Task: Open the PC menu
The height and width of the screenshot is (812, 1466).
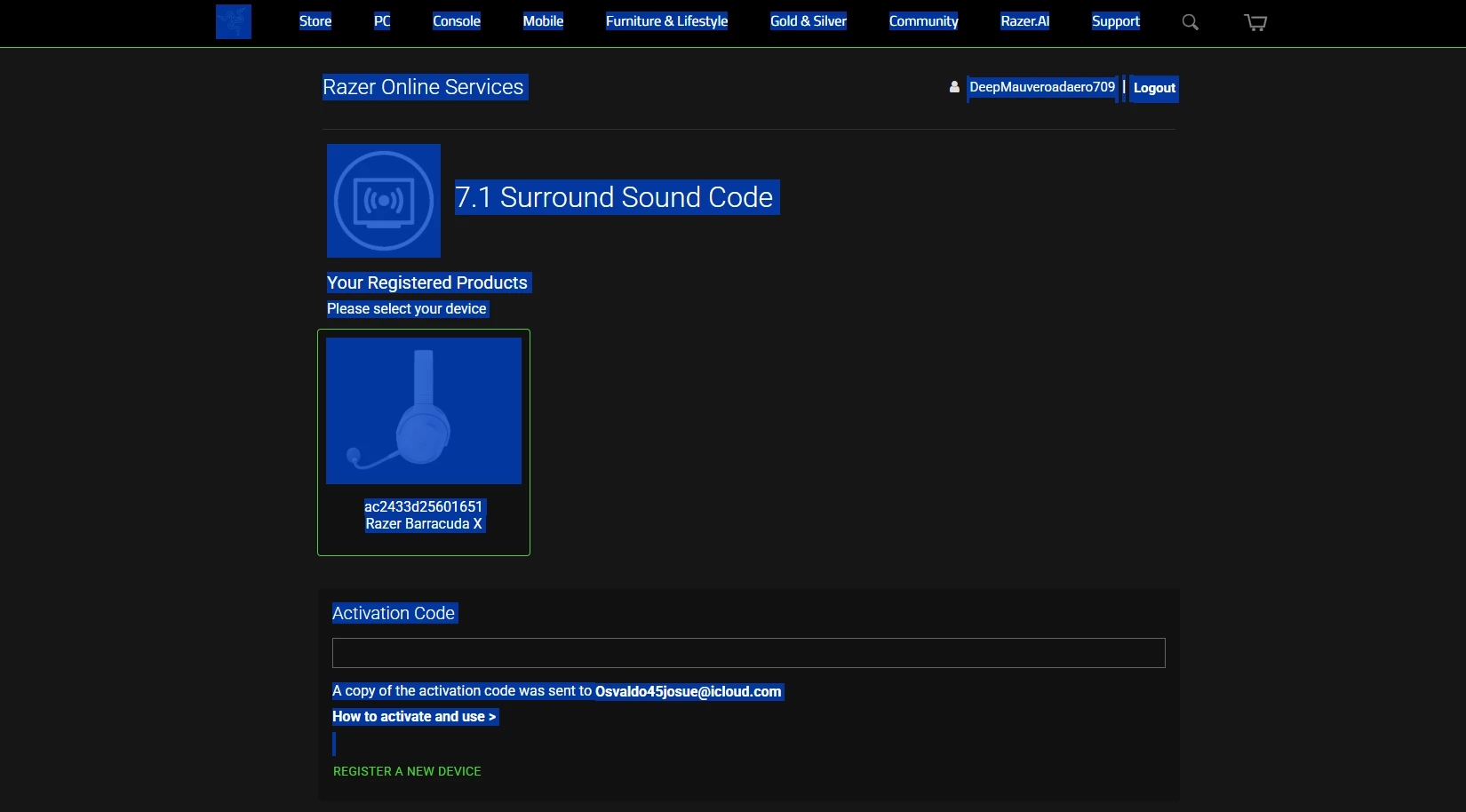Action: point(382,21)
